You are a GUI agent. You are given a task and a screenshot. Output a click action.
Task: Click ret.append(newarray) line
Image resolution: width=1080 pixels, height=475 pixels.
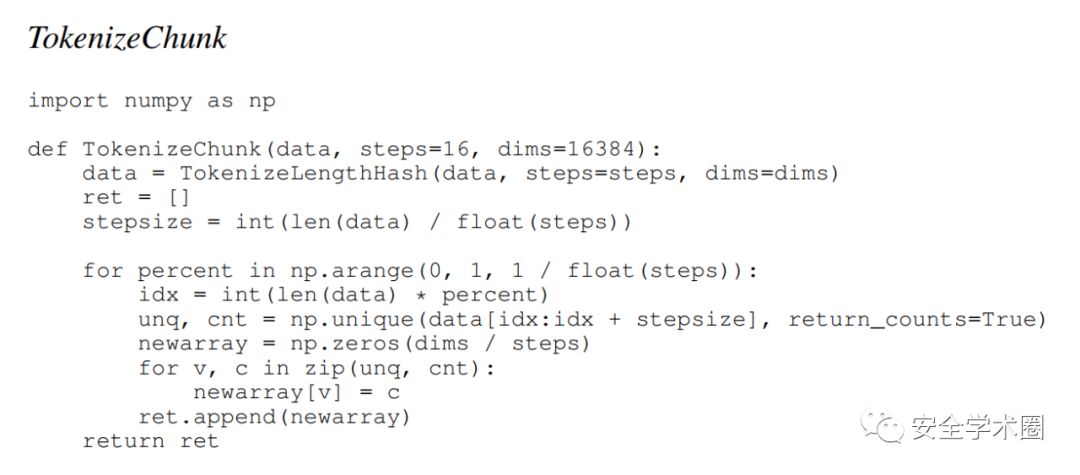click(274, 417)
